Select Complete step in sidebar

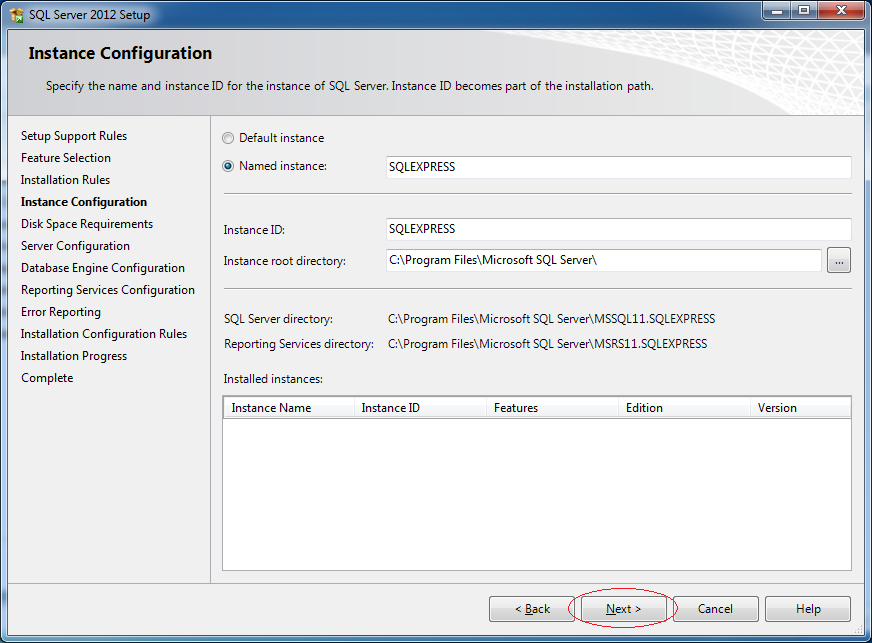coord(47,378)
